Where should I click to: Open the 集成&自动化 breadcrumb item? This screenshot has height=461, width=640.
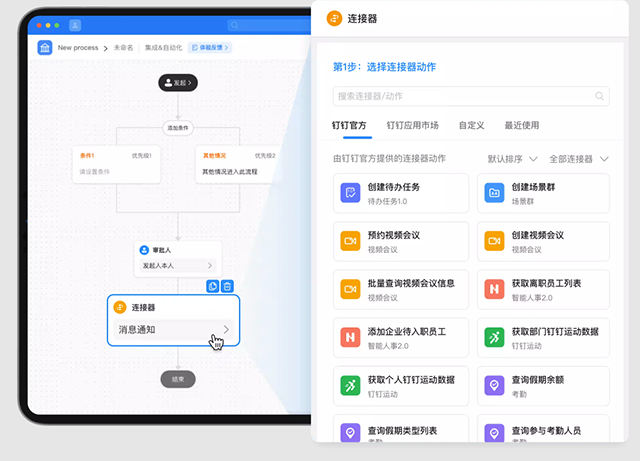pos(163,48)
